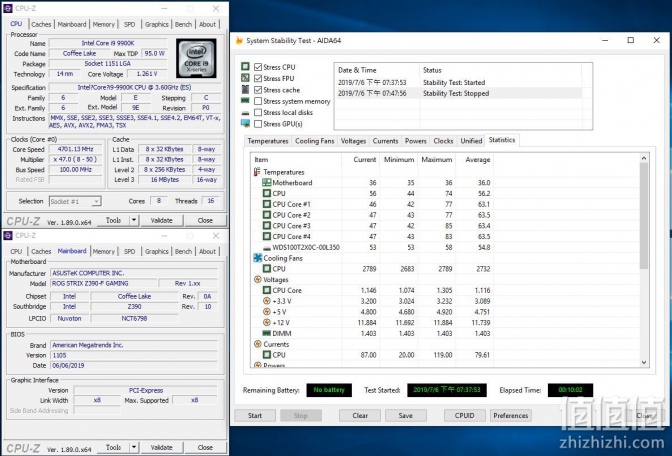Enable Stress GPU(s) checkbox
The height and width of the screenshot is (456, 672).
[x=258, y=124]
